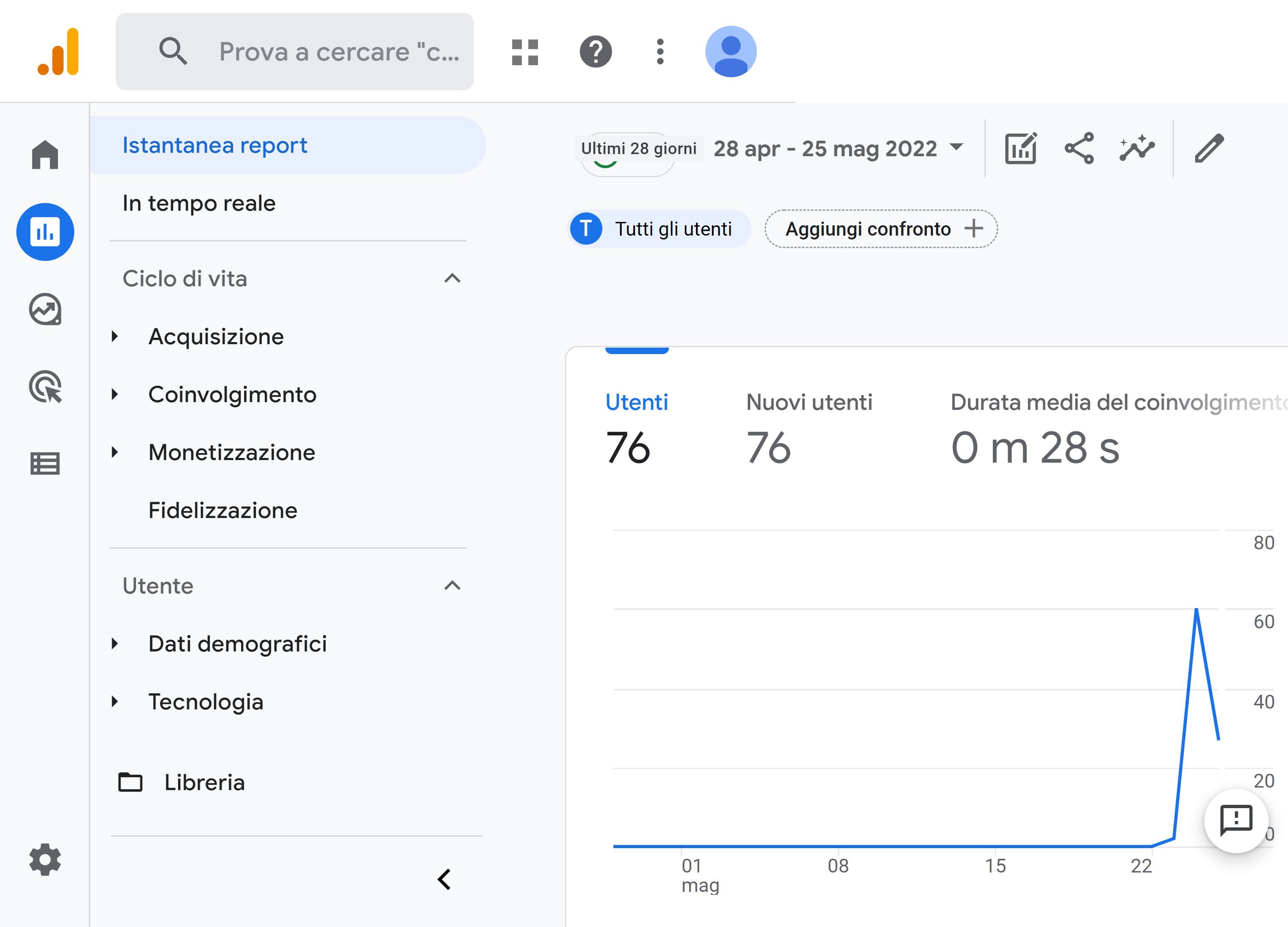
Task: Open the help question mark icon
Action: 595,51
